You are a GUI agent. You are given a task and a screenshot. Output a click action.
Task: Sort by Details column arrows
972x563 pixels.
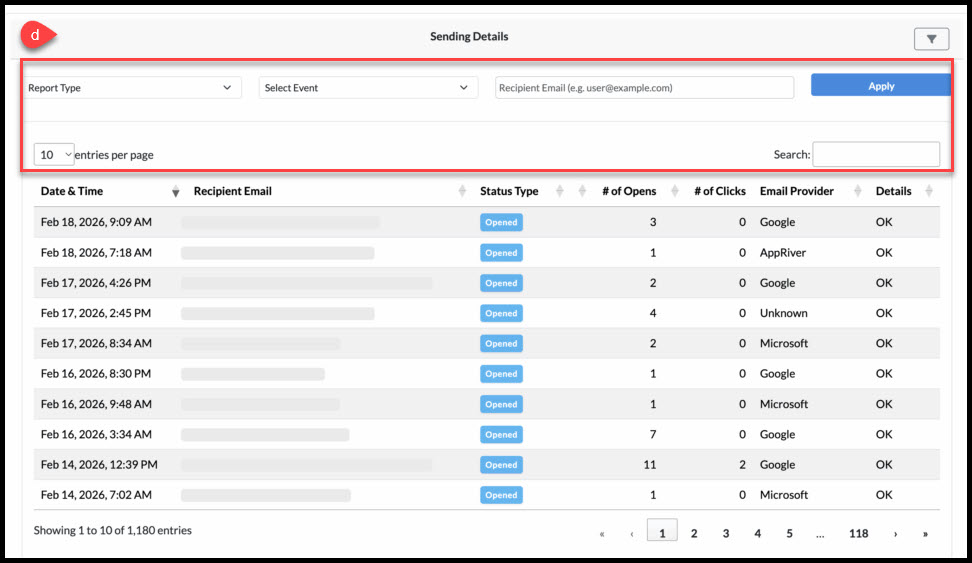tap(929, 191)
